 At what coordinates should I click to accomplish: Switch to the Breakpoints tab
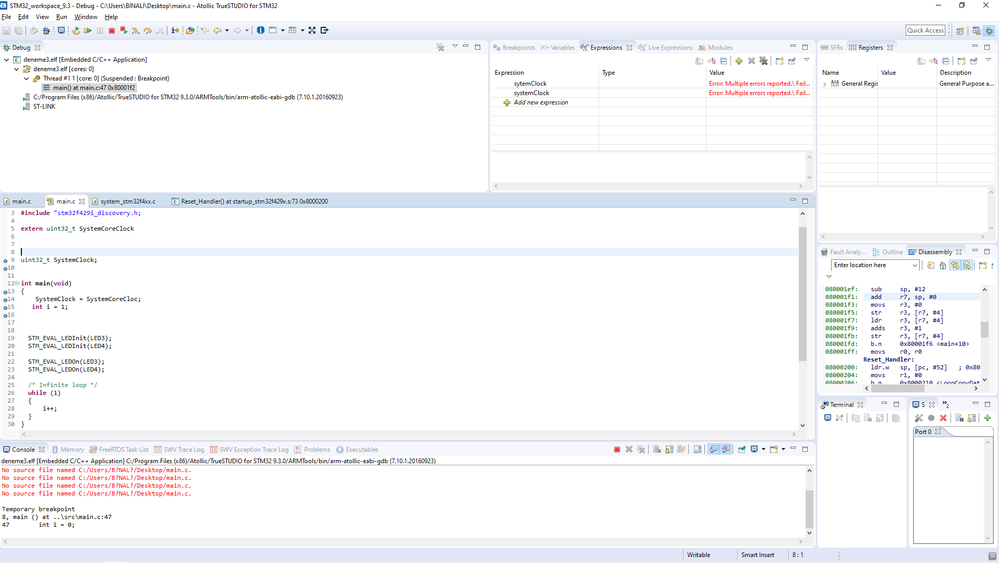(x=515, y=48)
